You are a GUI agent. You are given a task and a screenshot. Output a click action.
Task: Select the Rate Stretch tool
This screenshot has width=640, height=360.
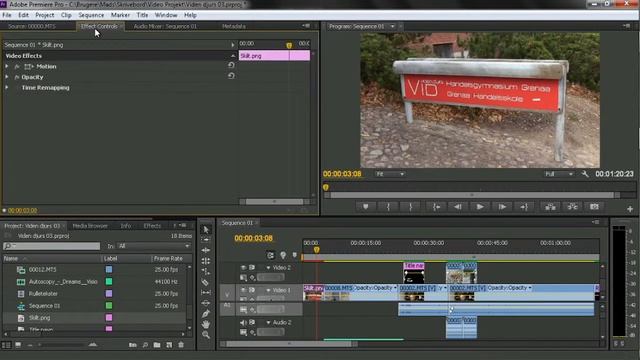(x=206, y=271)
